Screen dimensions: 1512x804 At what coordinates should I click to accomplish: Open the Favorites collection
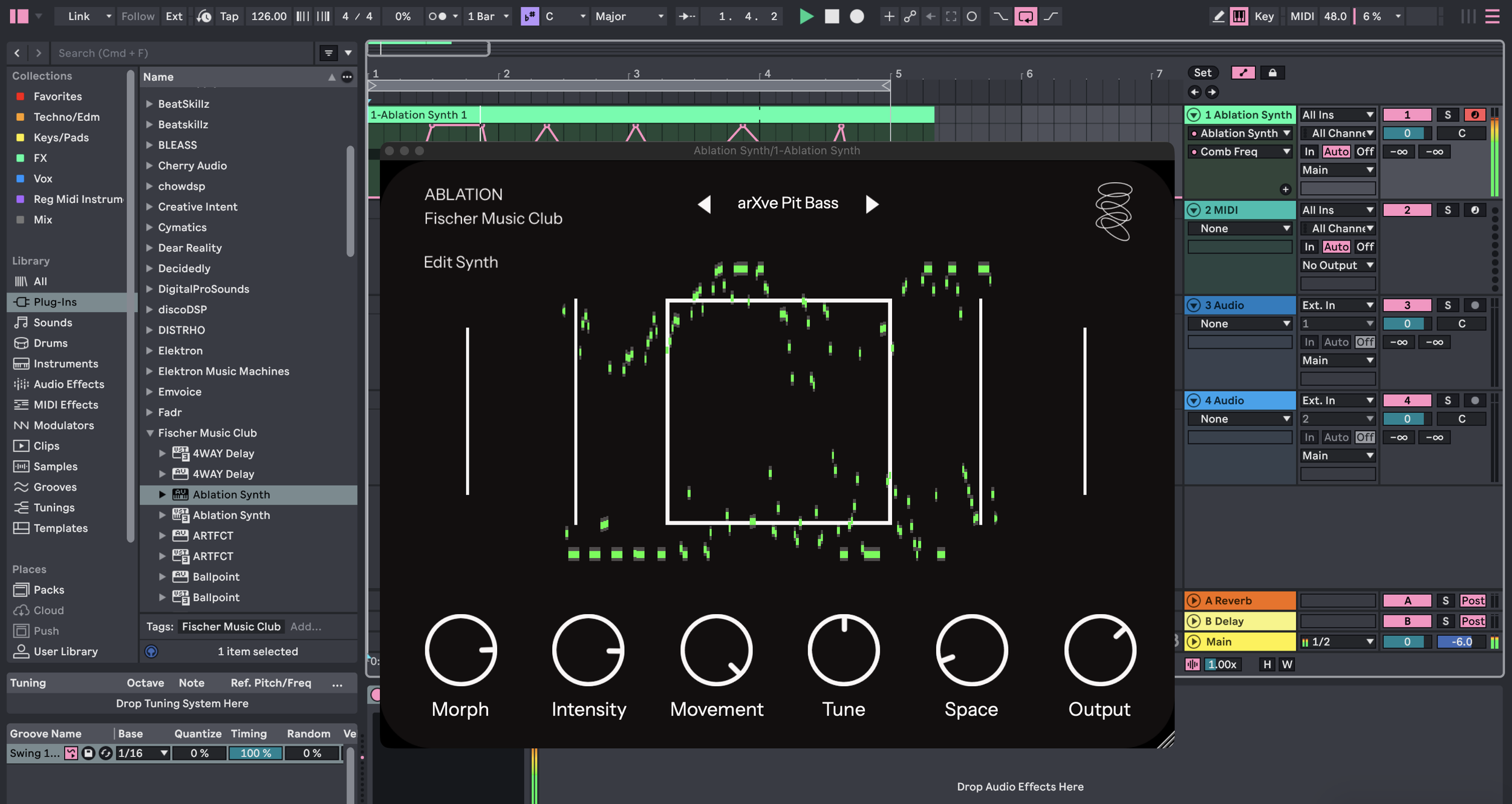tap(57, 96)
